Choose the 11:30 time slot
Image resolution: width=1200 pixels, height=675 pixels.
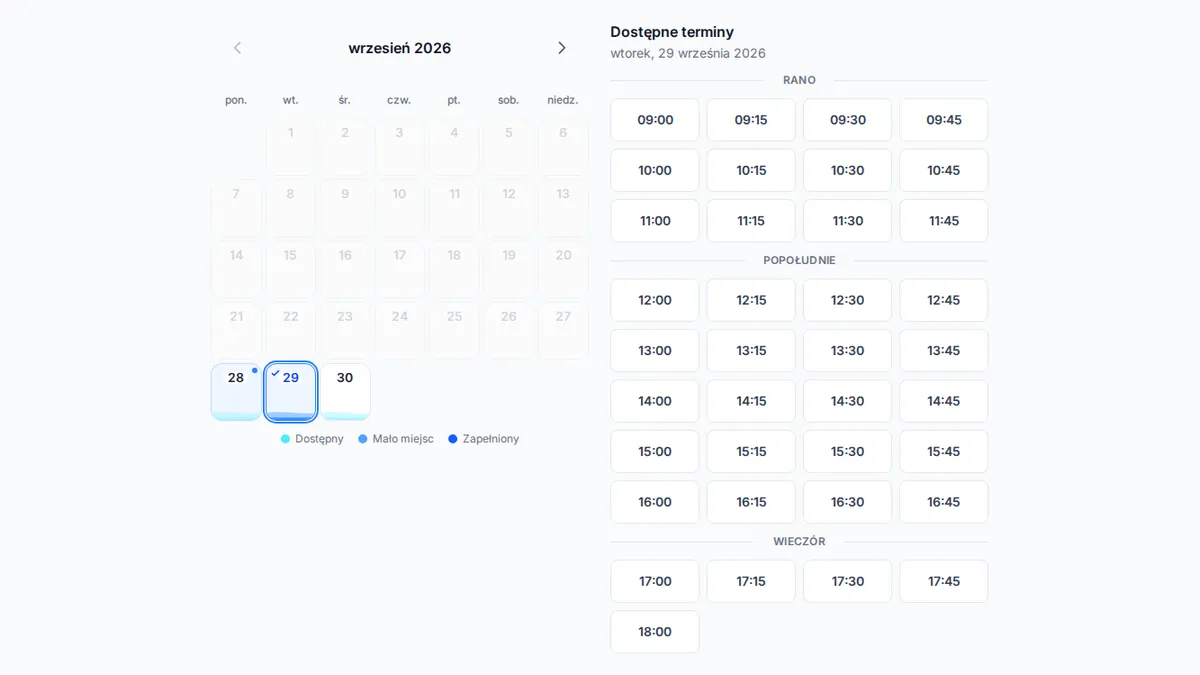(847, 221)
